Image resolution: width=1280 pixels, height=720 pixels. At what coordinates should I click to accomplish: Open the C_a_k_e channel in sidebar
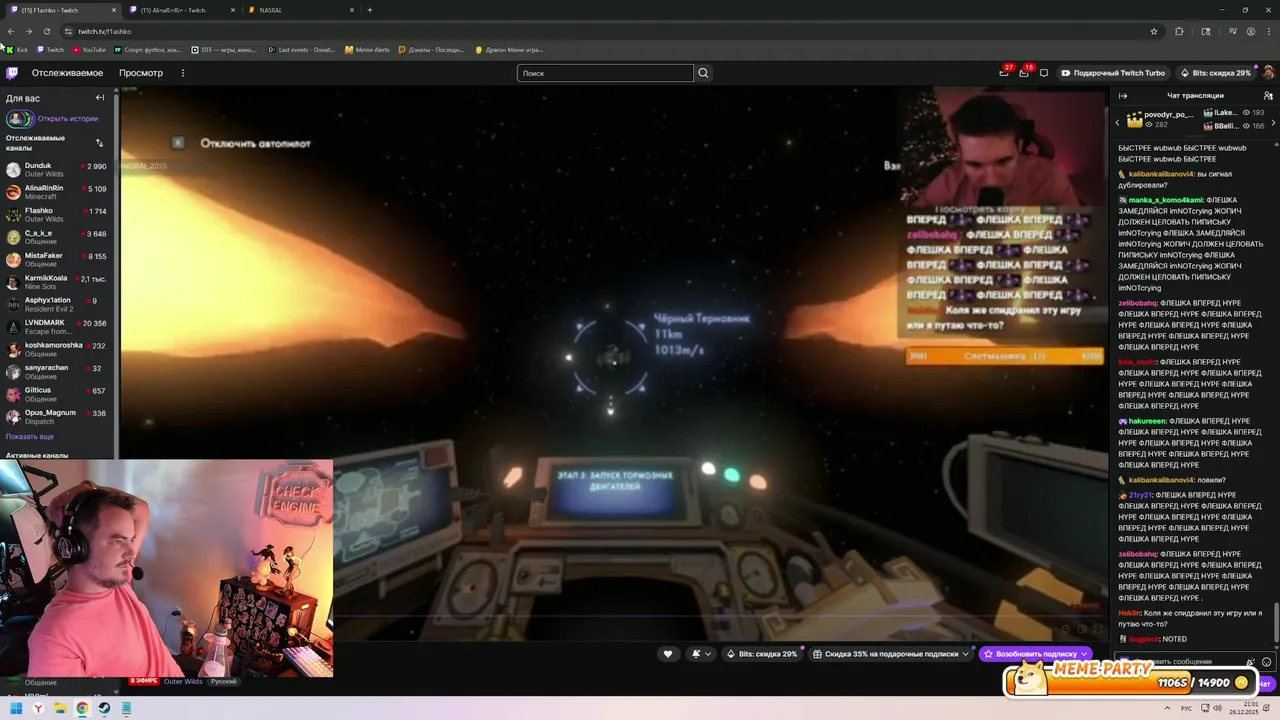[58, 237]
